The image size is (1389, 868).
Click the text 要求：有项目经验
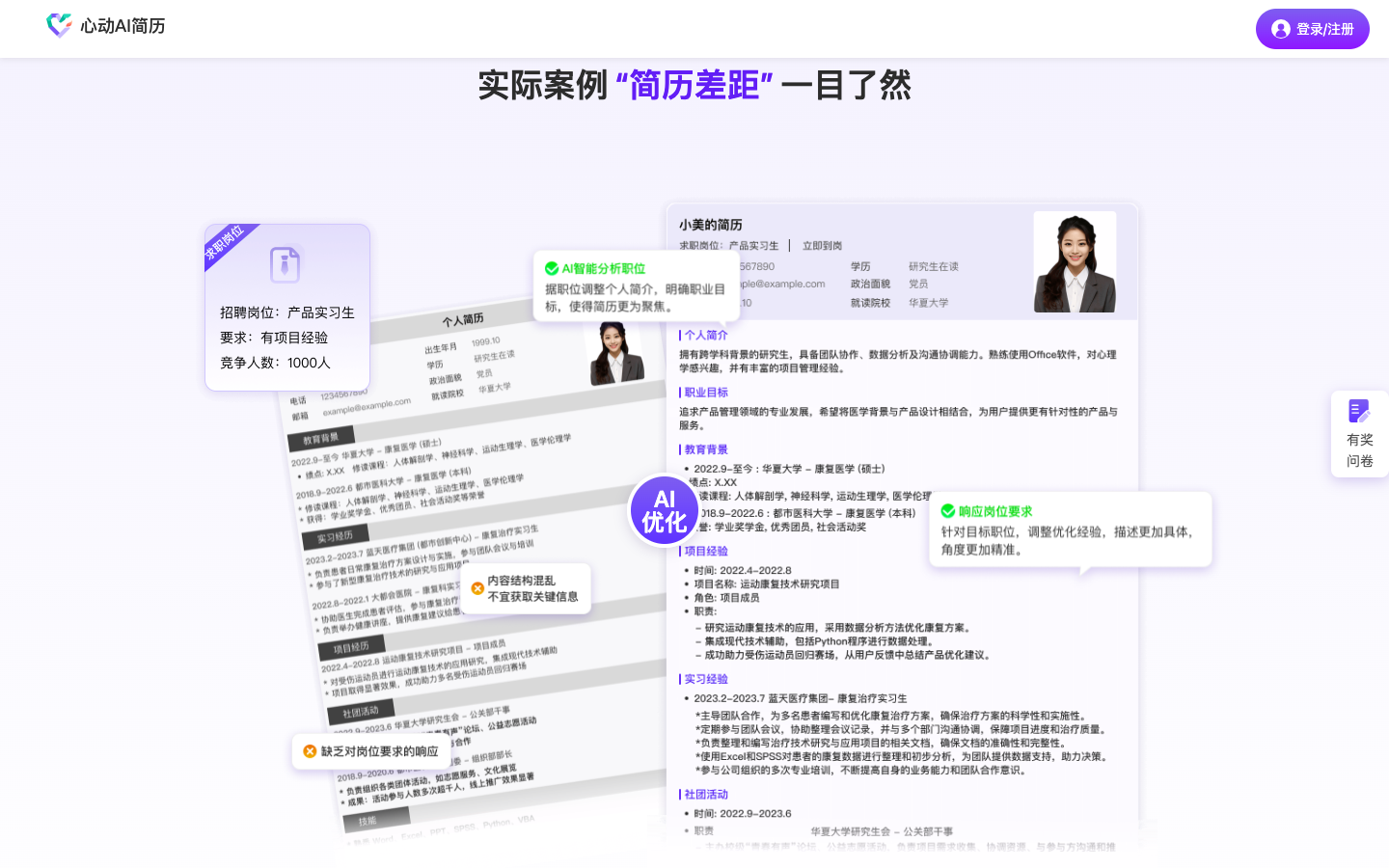274,338
